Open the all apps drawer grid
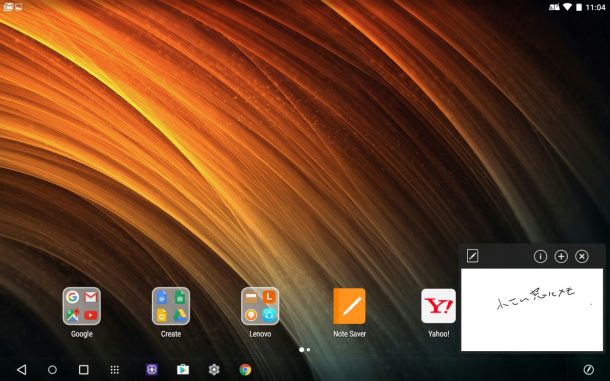Viewport: 610px width, 381px height. pos(114,370)
